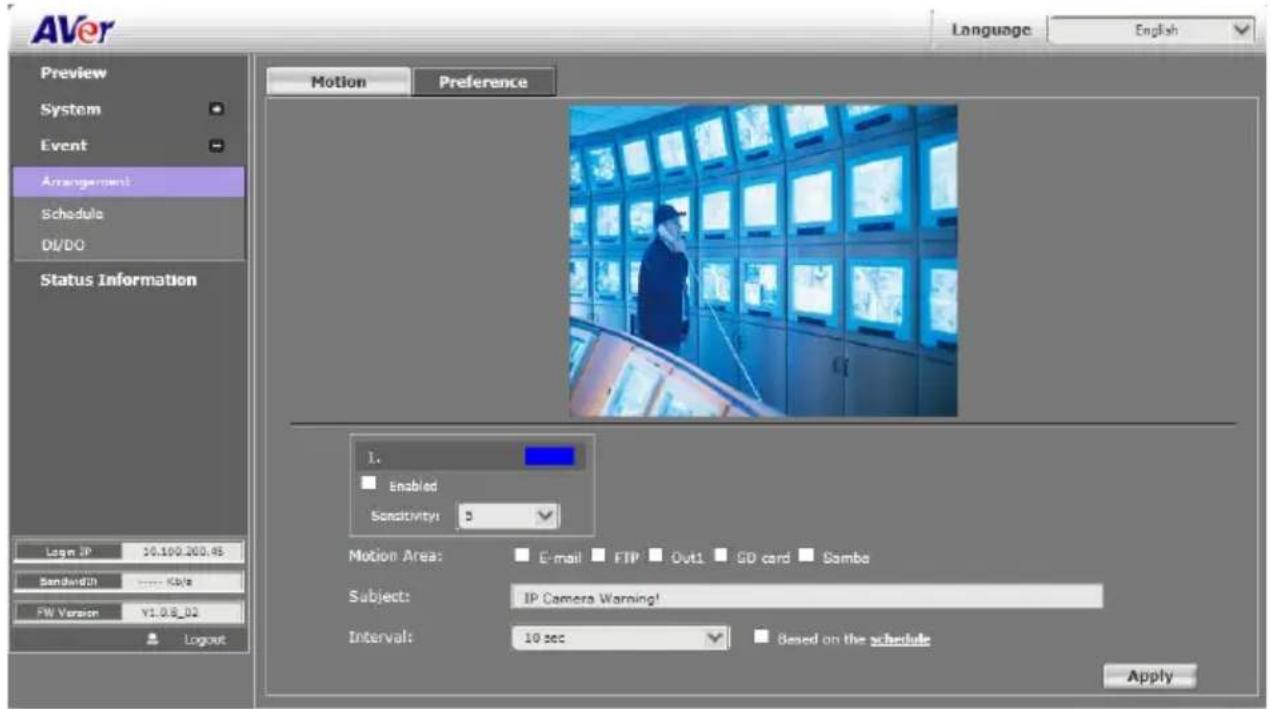
Task: Click the Subject input field
Action: pyautogui.click(x=806, y=597)
